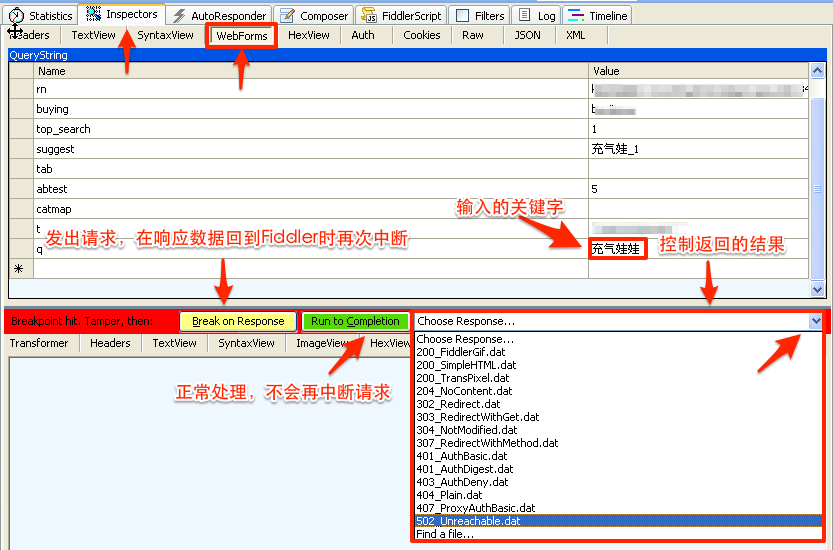
Task: Choose 204_NoContent.dat response
Action: click(618, 391)
